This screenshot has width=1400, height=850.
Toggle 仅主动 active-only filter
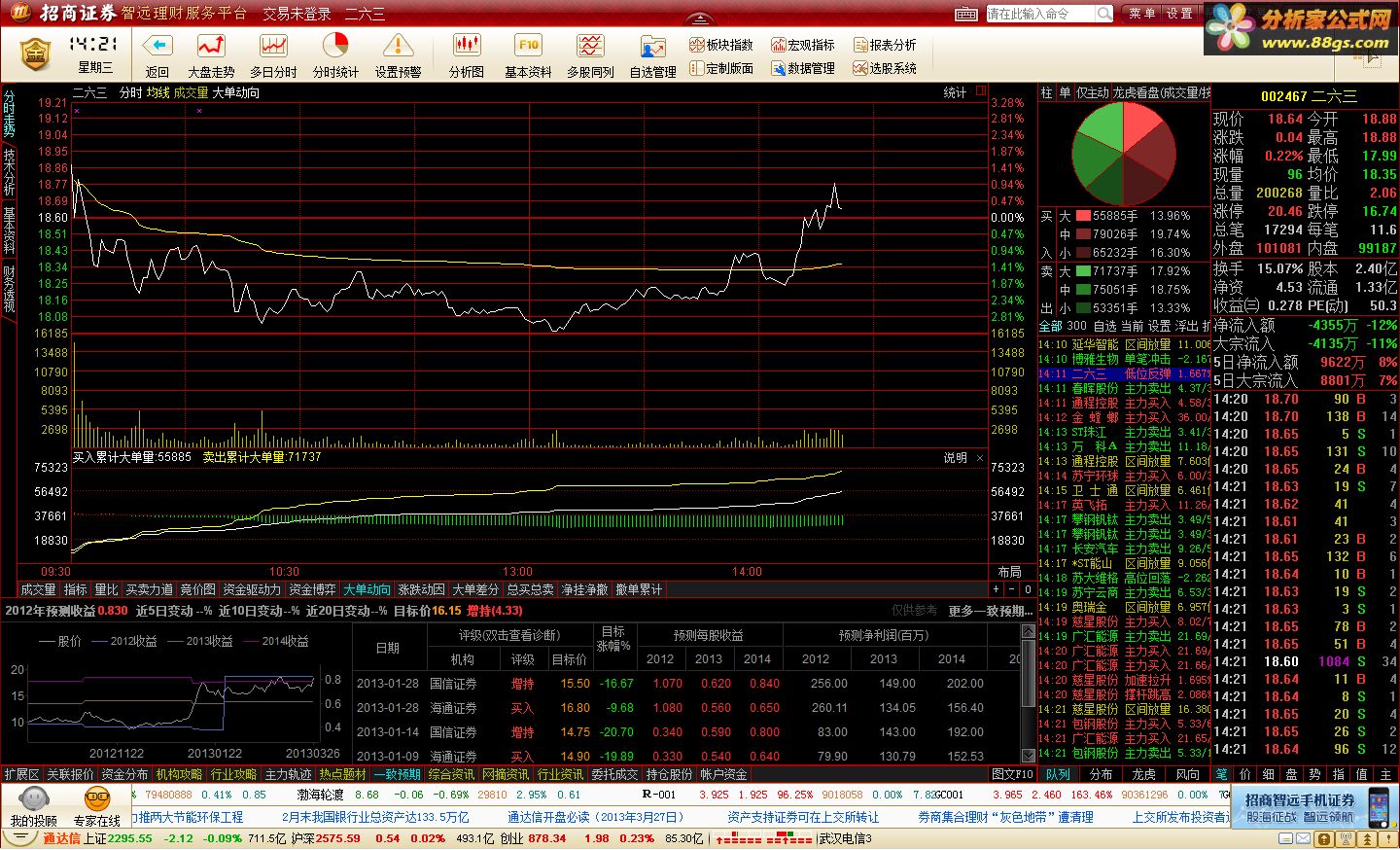[1093, 92]
